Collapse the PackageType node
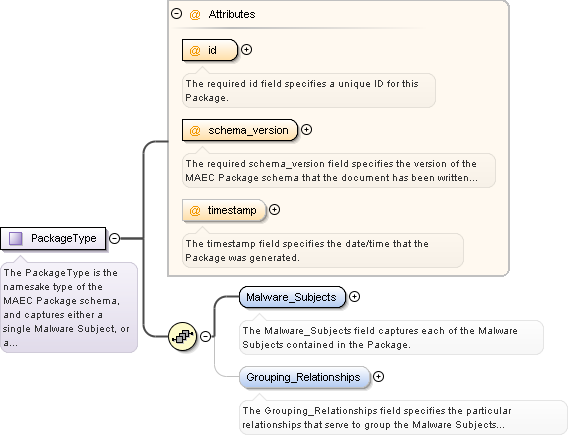This screenshot has height=438, width=575. (115, 238)
